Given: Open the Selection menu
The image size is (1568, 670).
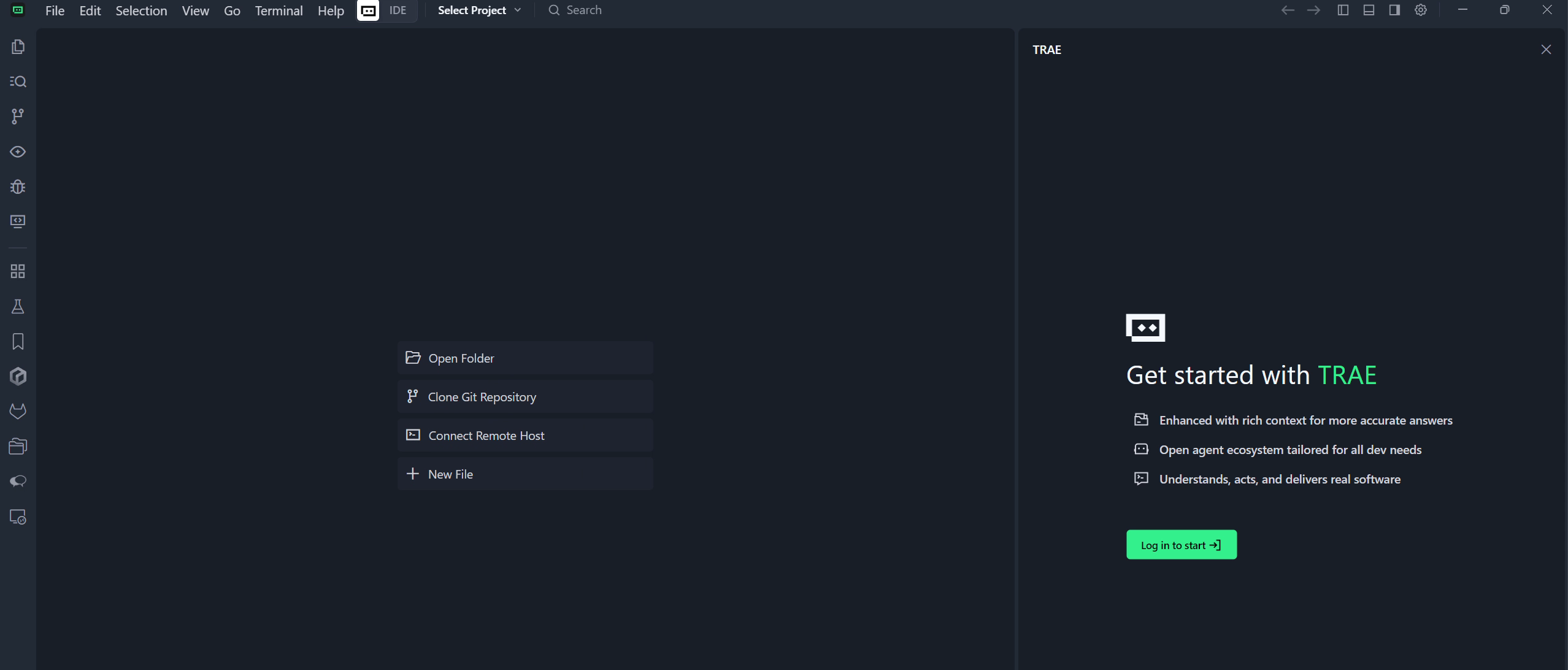Looking at the screenshot, I should pyautogui.click(x=141, y=10).
